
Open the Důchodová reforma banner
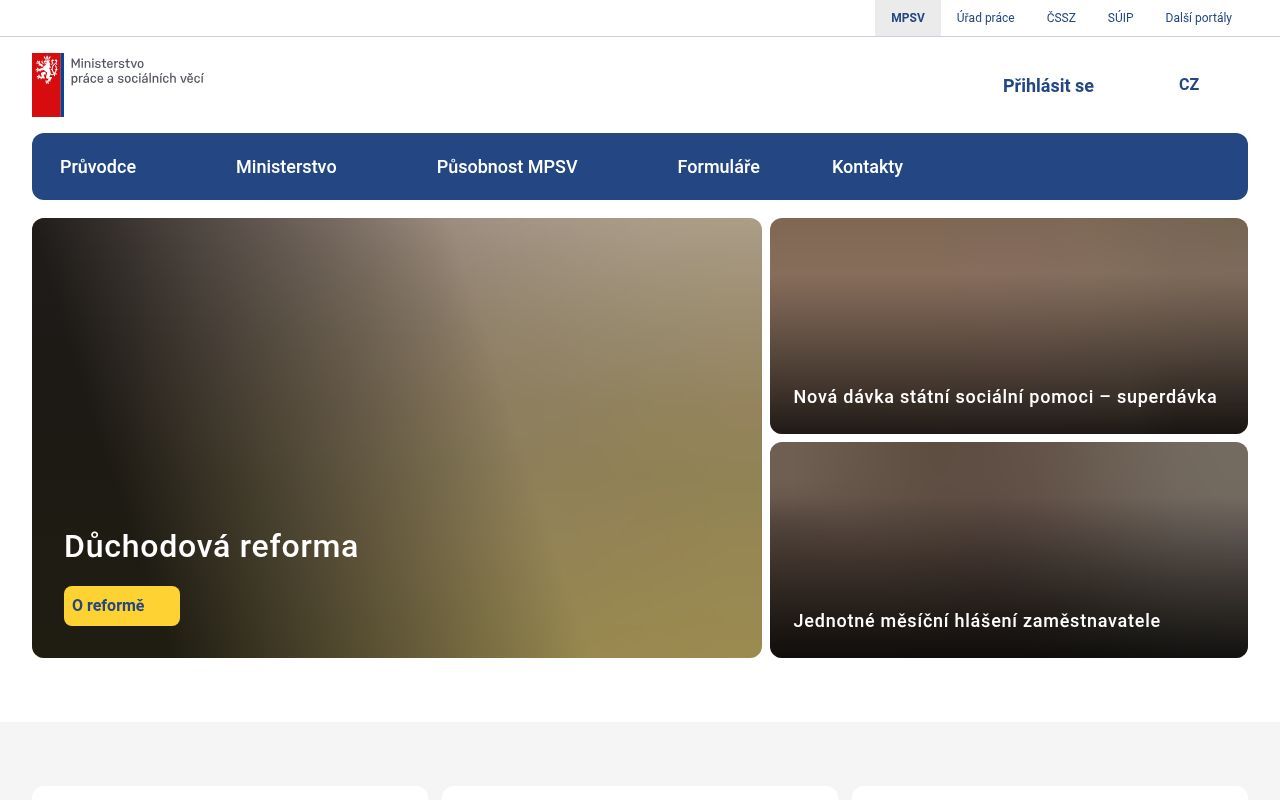point(397,438)
